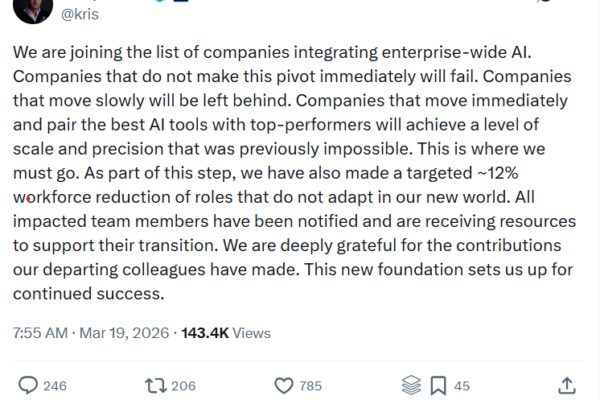Click the reply speech bubble icon

29,385
